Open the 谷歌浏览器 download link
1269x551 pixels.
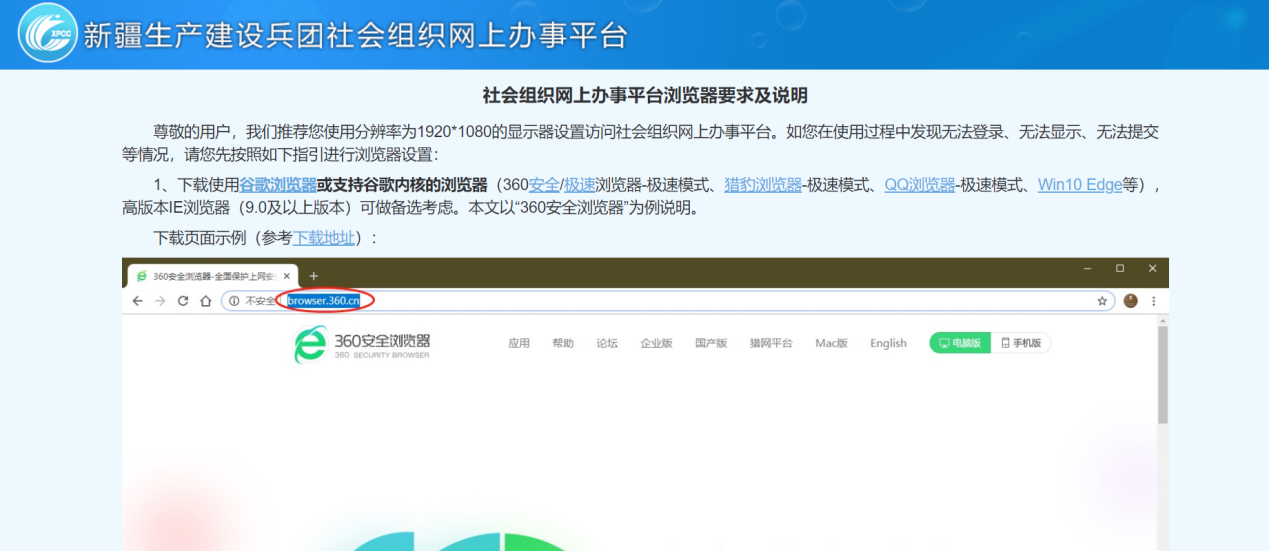[x=278, y=185]
